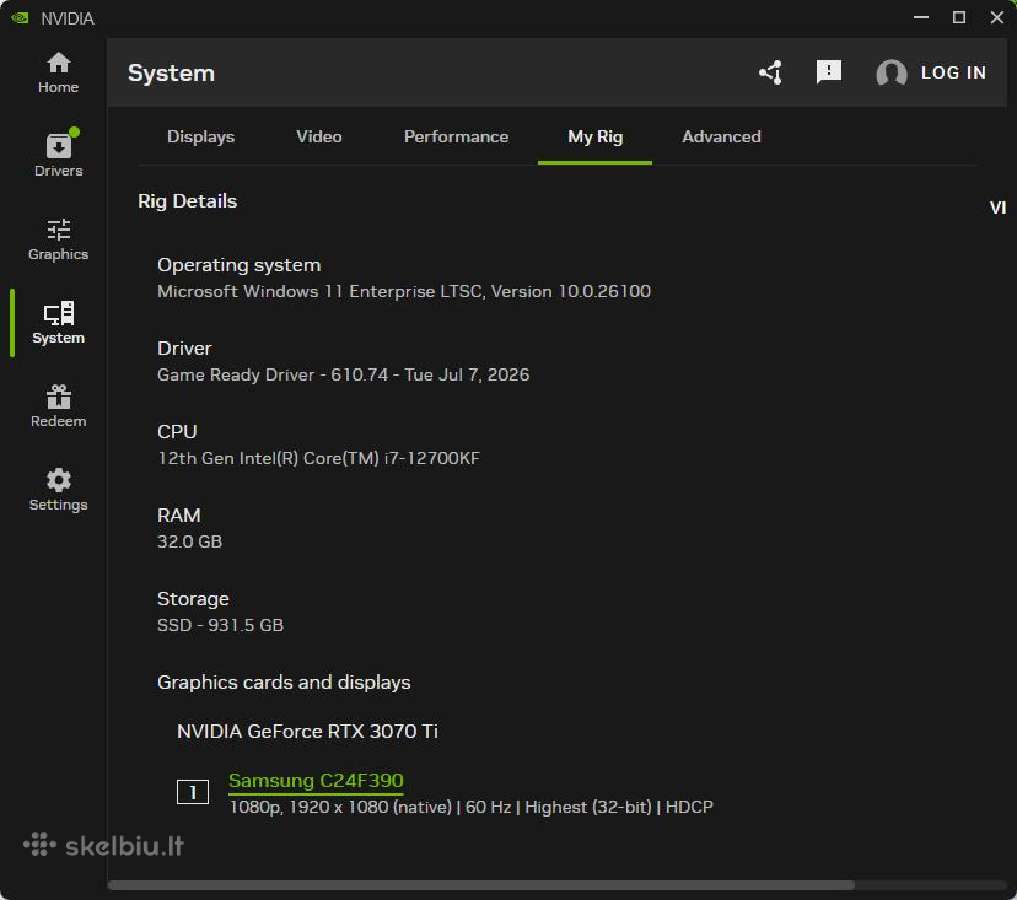1017x900 pixels.
Task: Click the 32.0 GB RAM value
Action: (189, 541)
